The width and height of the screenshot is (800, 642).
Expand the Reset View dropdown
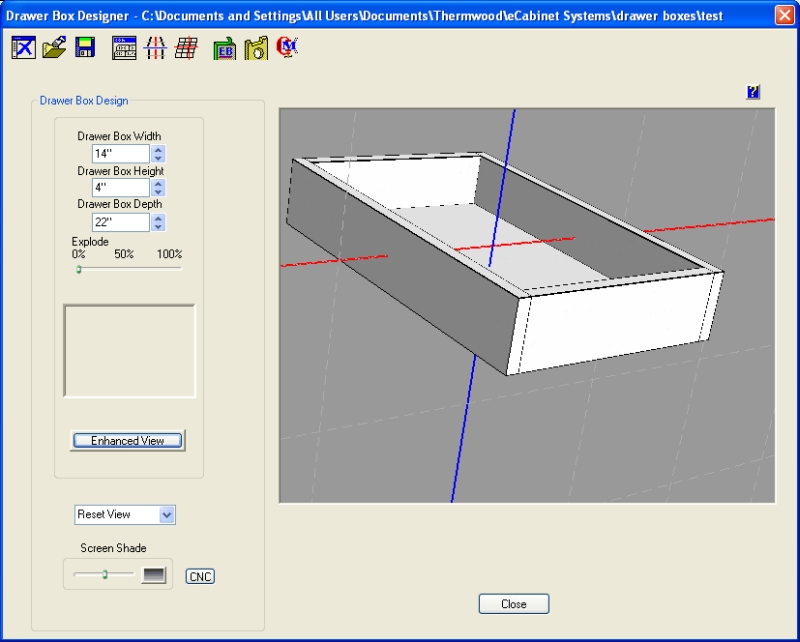167,515
